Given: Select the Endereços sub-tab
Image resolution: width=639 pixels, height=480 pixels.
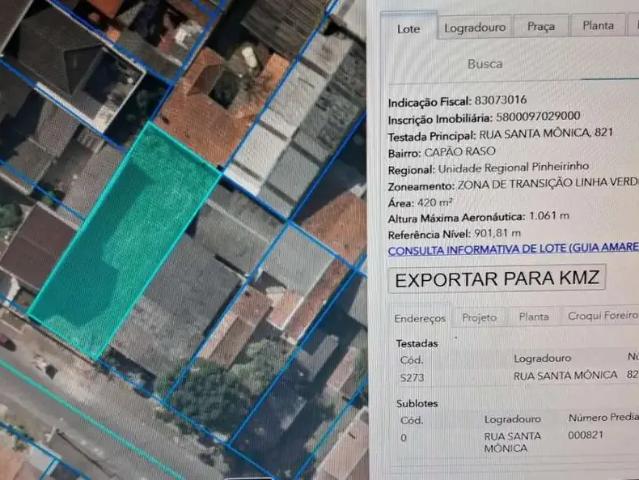Looking at the screenshot, I should 420,317.
